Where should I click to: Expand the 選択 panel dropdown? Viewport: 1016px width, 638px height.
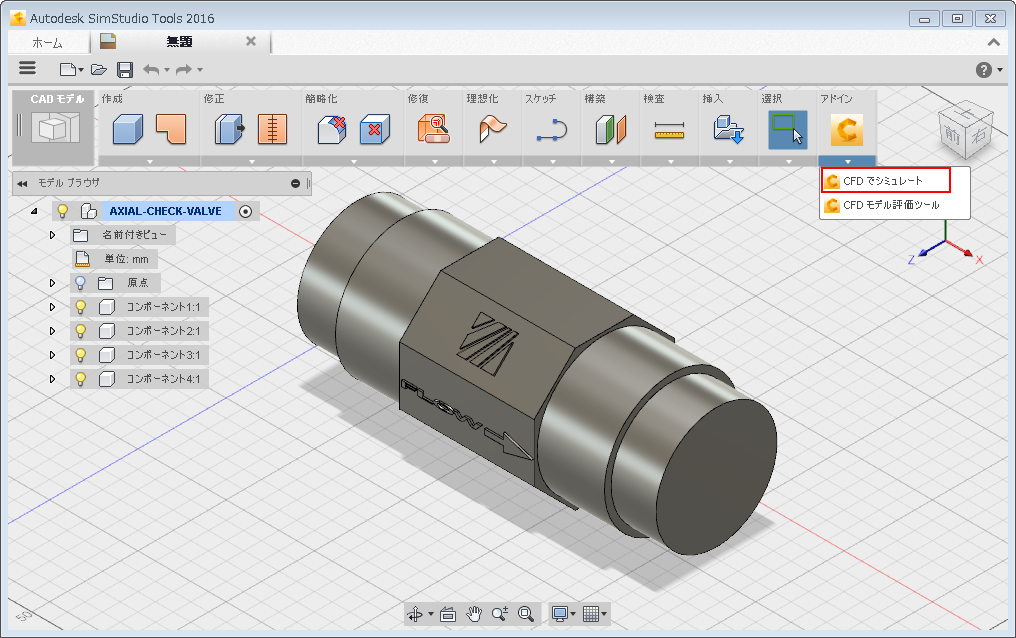[788, 161]
